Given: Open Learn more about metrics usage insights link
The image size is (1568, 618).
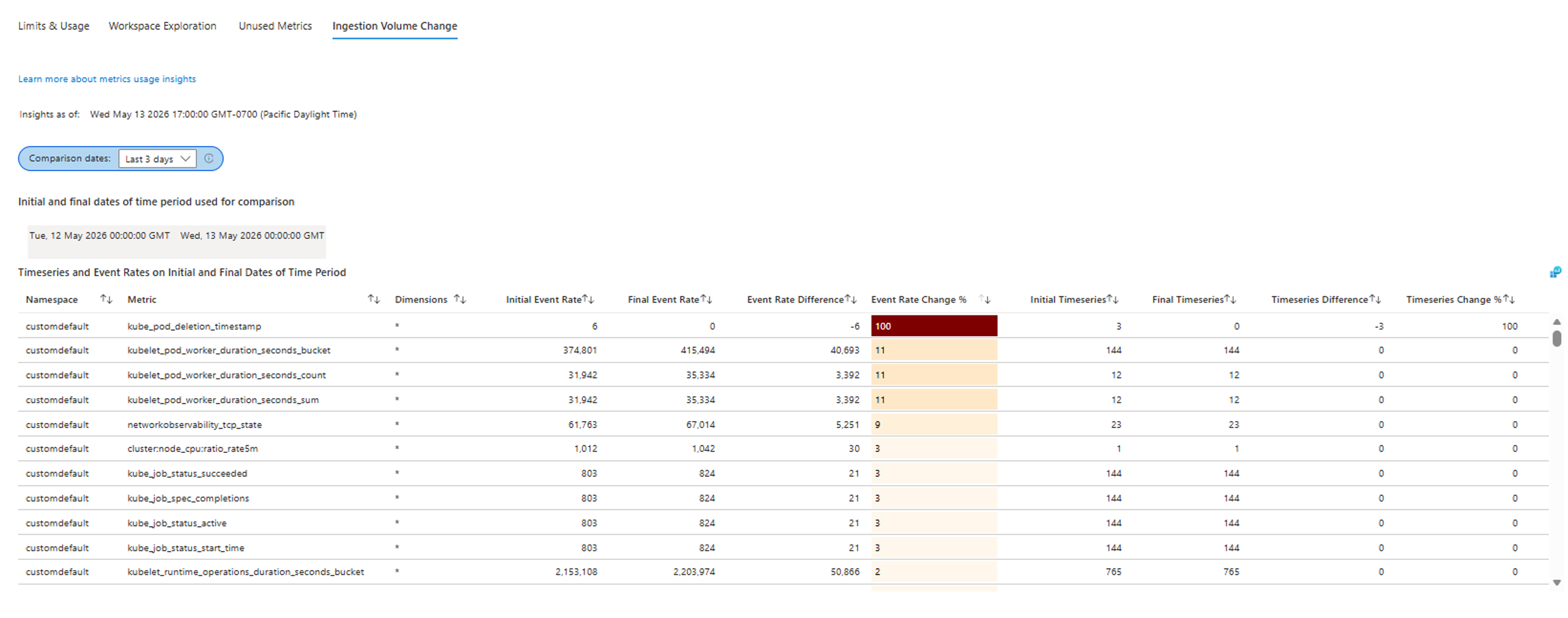Looking at the screenshot, I should click(x=107, y=78).
